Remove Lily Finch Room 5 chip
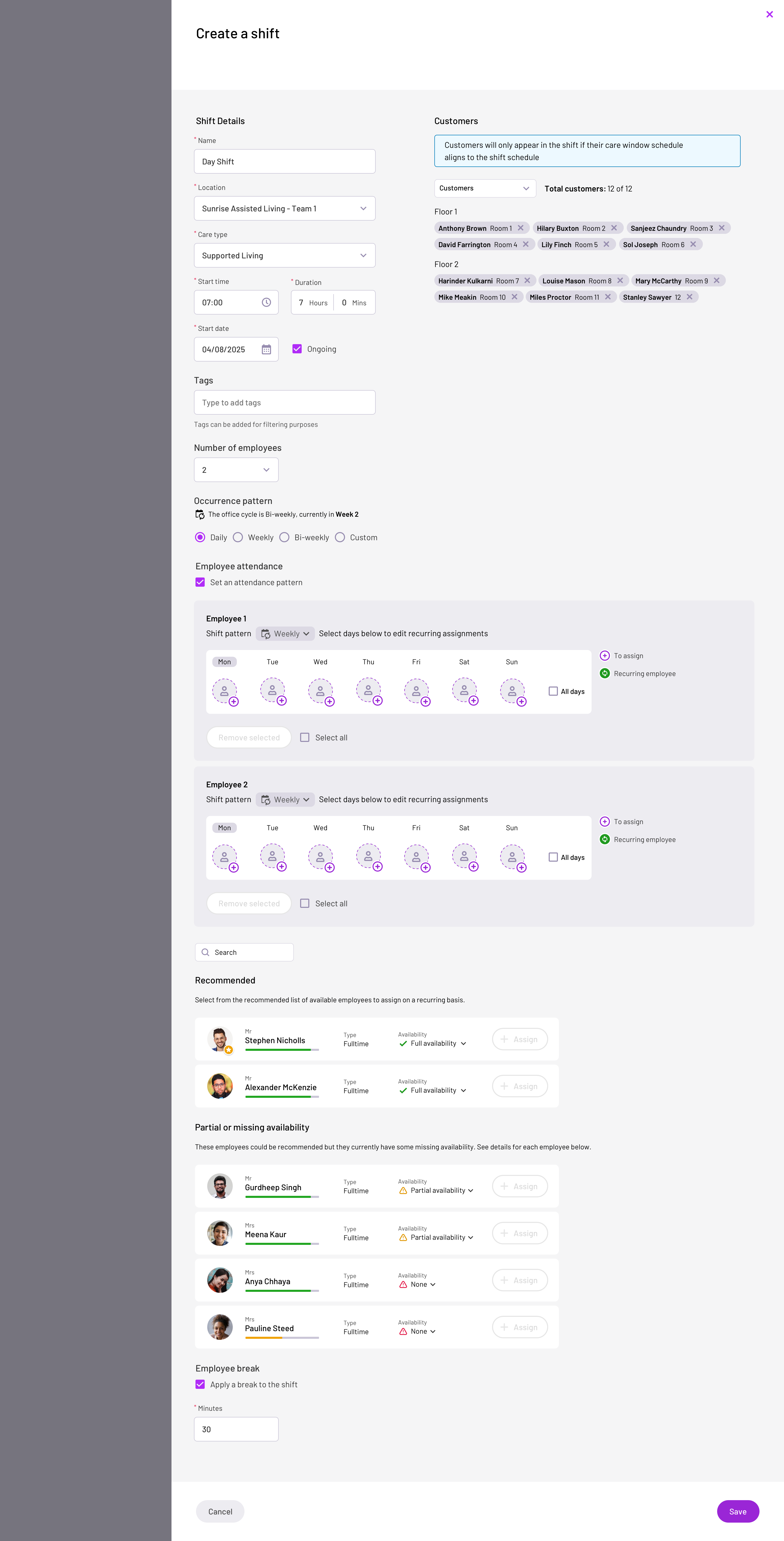This screenshot has height=1541, width=784. click(606, 244)
